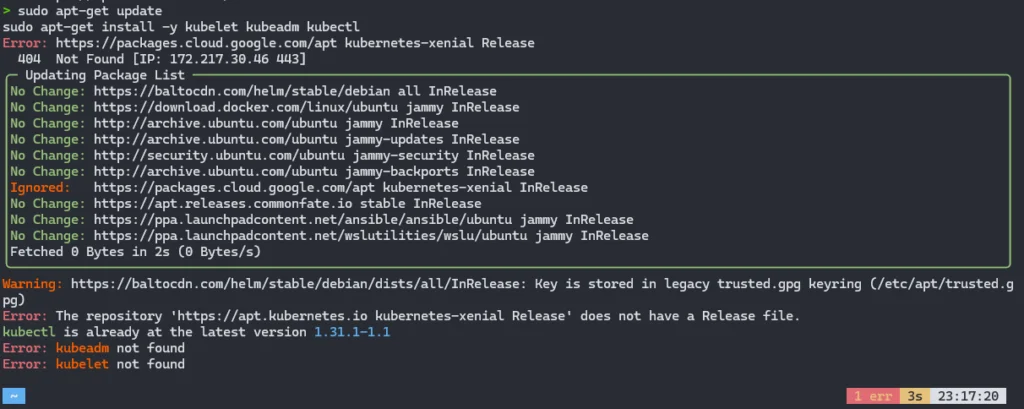Click the blue home directory prompt badge
Image resolution: width=1024 pixels, height=409 pixels.
pos(14,396)
